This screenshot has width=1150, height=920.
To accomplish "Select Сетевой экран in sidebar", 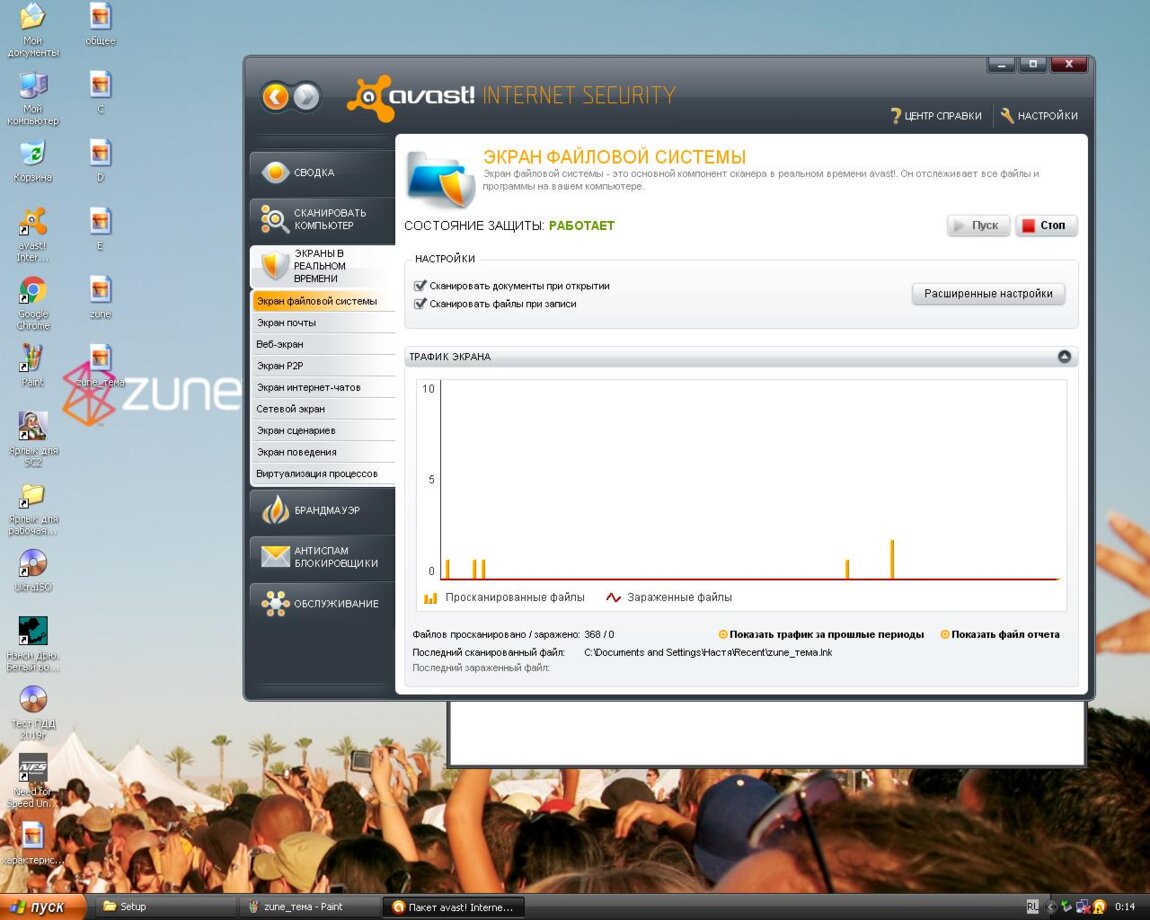I will point(291,409).
